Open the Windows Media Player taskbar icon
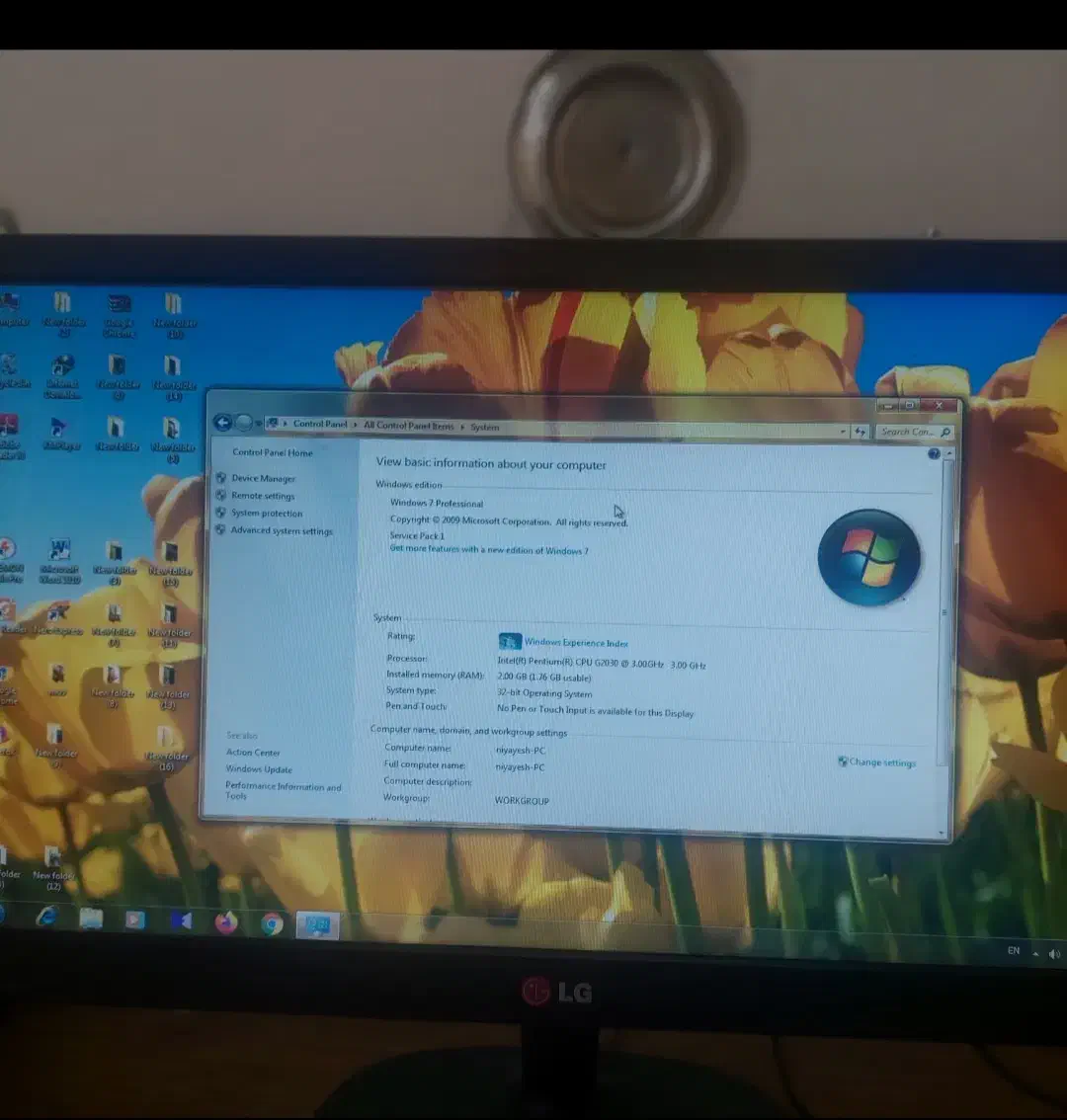This screenshot has height=1120, width=1067. click(135, 920)
